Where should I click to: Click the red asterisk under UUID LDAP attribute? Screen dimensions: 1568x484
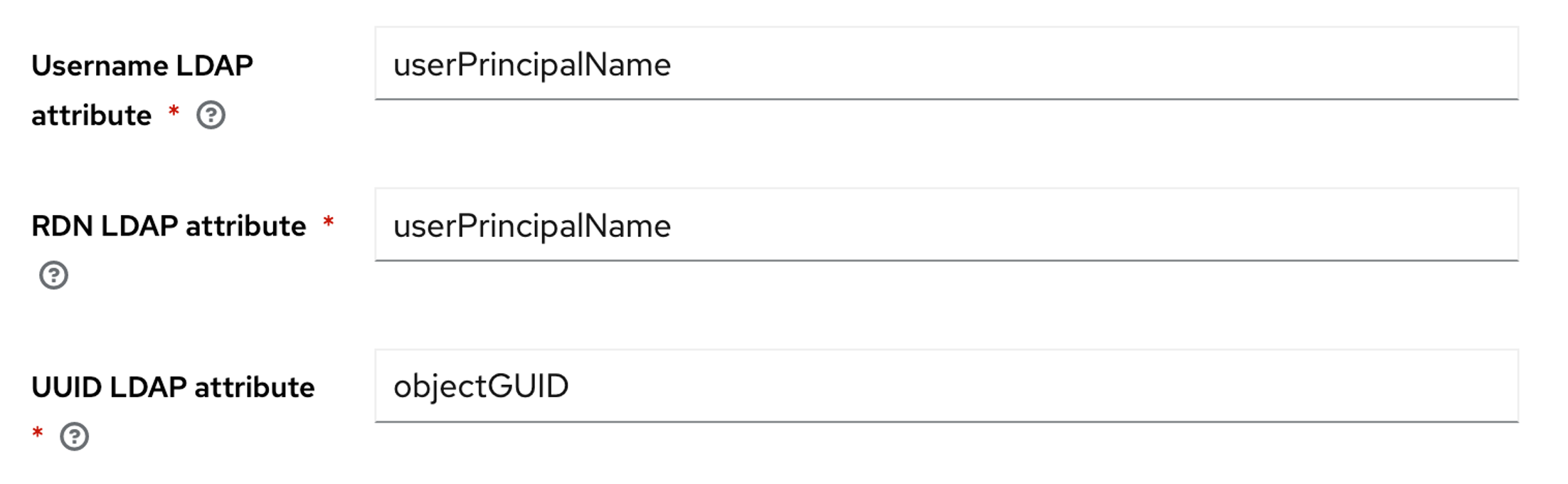[x=38, y=433]
